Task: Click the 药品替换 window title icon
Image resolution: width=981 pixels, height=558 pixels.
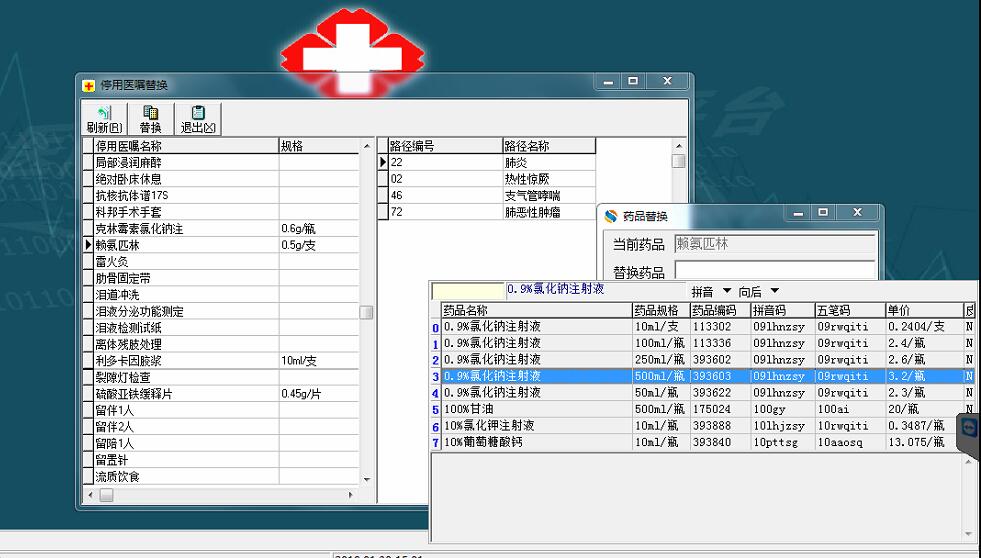Action: coord(611,216)
